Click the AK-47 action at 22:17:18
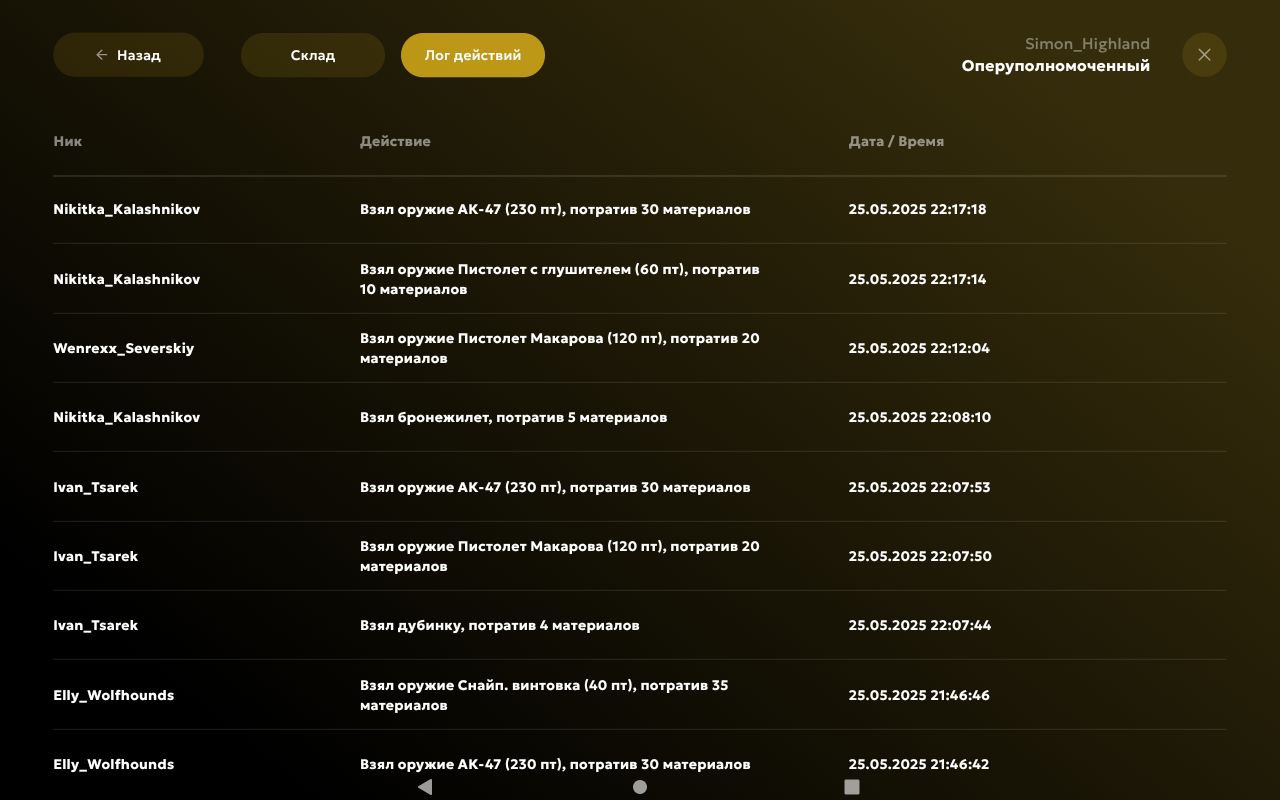This screenshot has height=800, width=1280. (555, 209)
